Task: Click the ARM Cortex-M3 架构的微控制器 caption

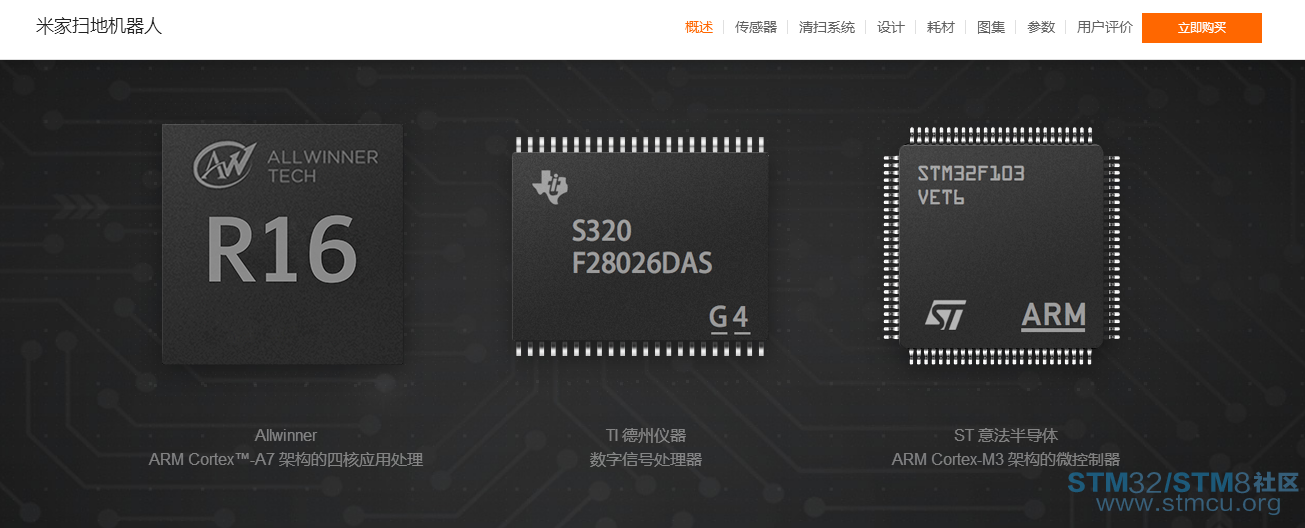Action: [x=1006, y=460]
